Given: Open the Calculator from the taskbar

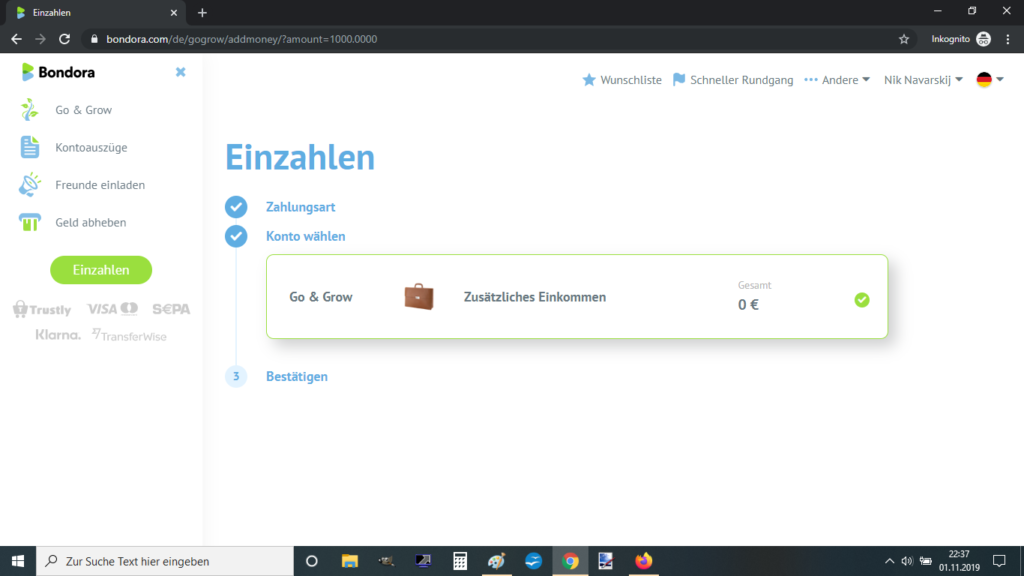Looking at the screenshot, I should click(460, 561).
